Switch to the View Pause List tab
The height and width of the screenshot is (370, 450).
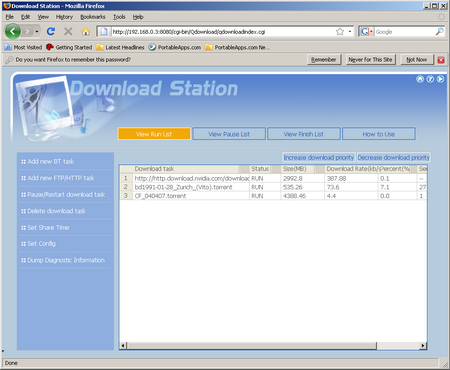tap(229, 134)
